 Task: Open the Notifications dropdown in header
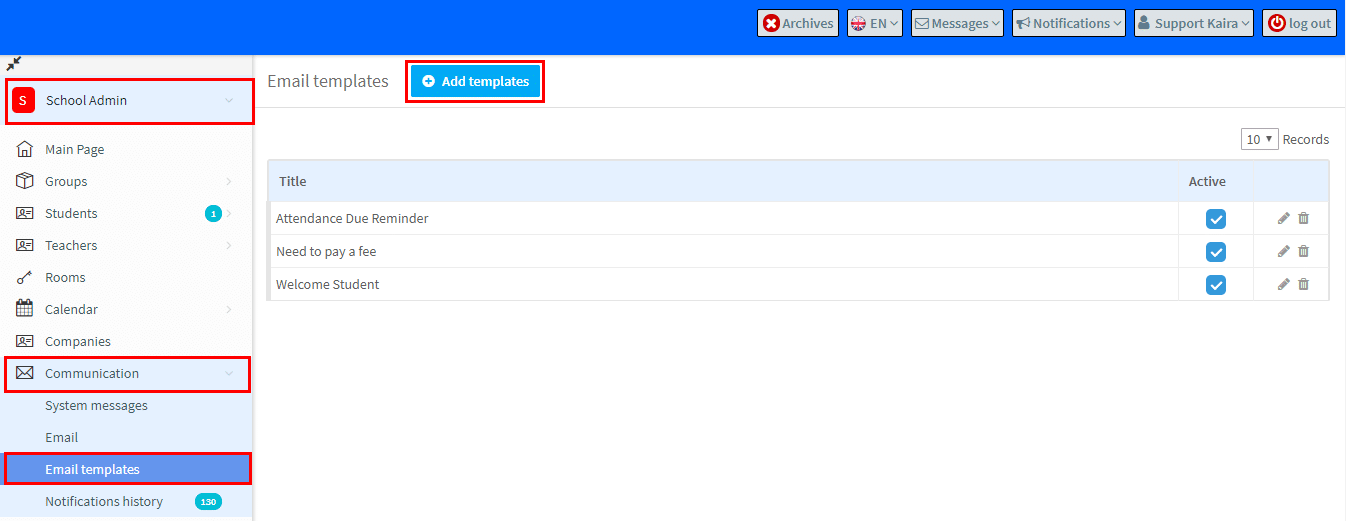pyautogui.click(x=1069, y=23)
